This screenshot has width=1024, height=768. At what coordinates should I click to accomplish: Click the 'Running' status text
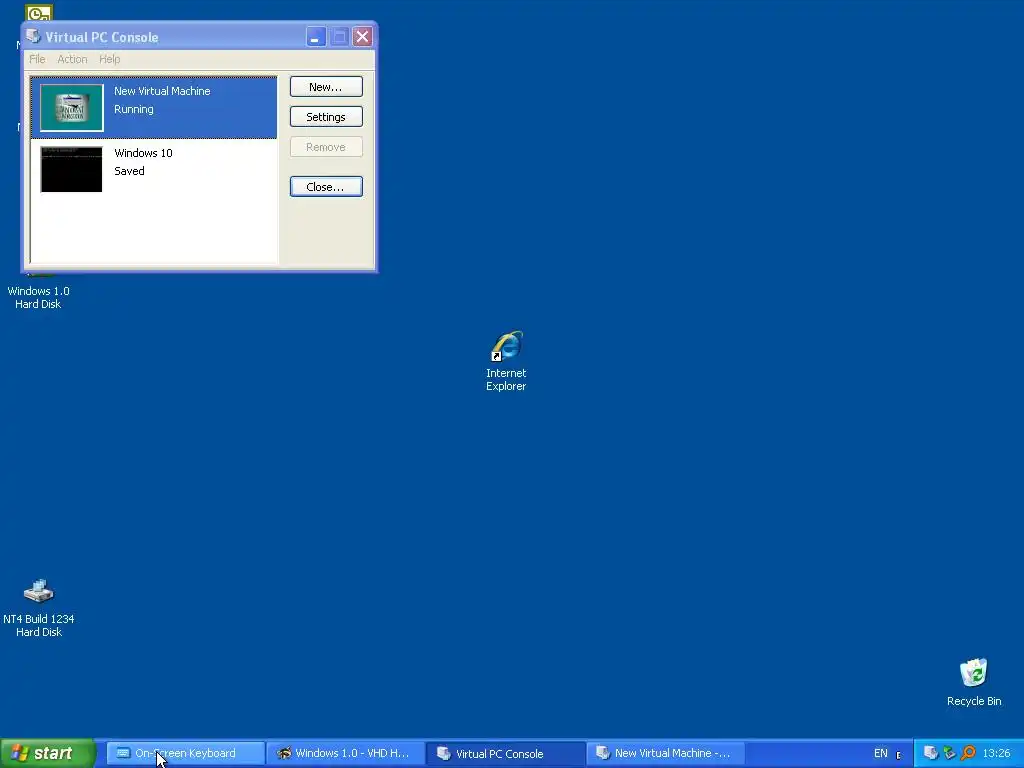[134, 109]
